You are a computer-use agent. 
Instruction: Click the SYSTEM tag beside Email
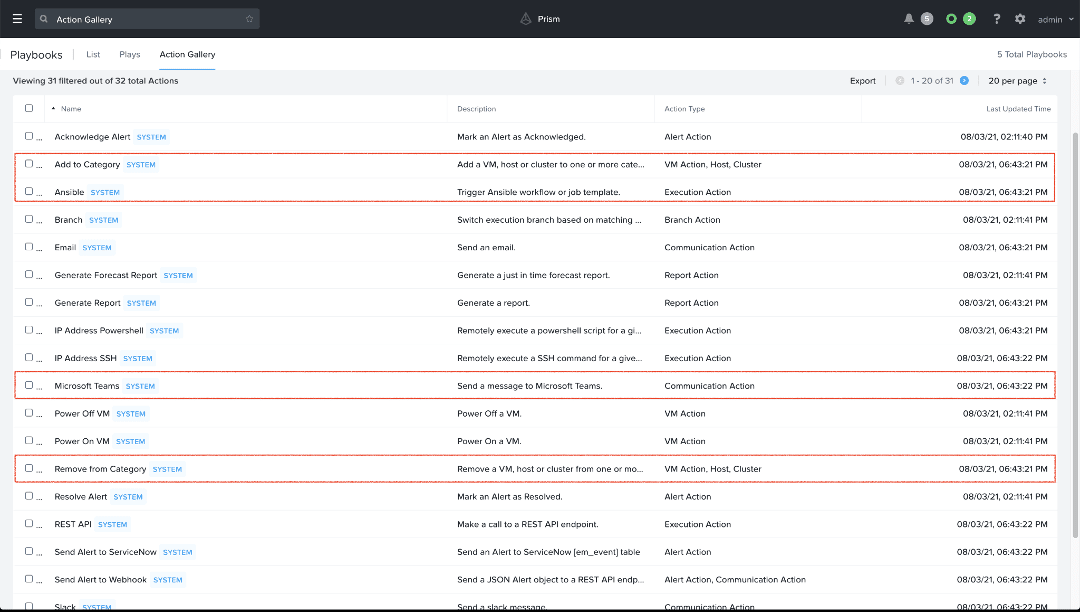point(97,248)
